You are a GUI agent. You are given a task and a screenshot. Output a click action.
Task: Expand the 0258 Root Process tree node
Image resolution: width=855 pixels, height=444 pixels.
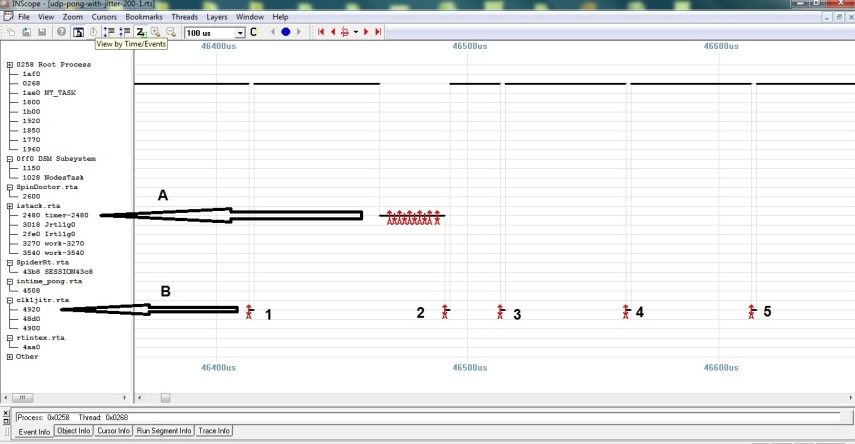tap(10, 65)
